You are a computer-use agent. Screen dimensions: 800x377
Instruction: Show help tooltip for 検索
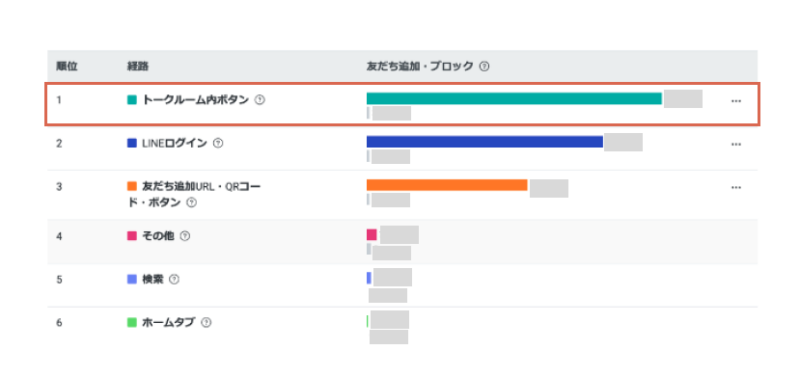click(x=174, y=279)
